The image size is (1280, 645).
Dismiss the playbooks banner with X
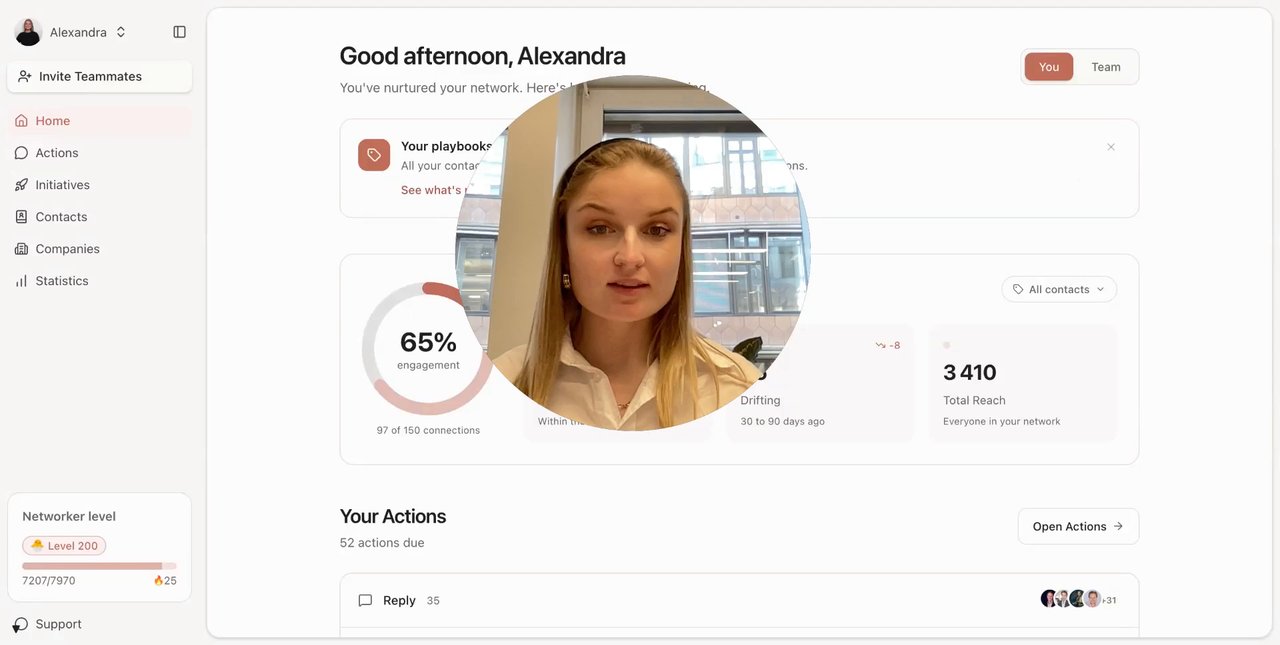click(x=1111, y=147)
